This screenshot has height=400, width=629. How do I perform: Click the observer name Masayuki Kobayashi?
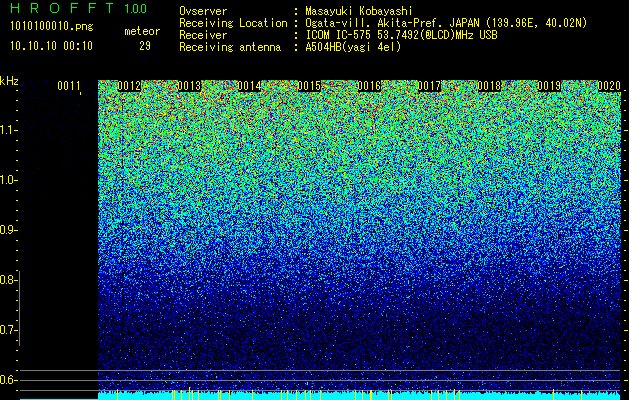[359, 11]
